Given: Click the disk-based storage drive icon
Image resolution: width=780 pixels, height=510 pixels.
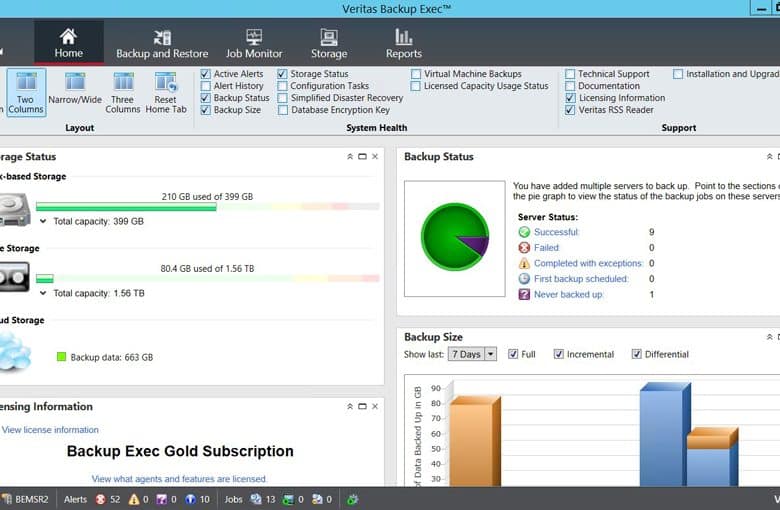Looking at the screenshot, I should tap(14, 209).
